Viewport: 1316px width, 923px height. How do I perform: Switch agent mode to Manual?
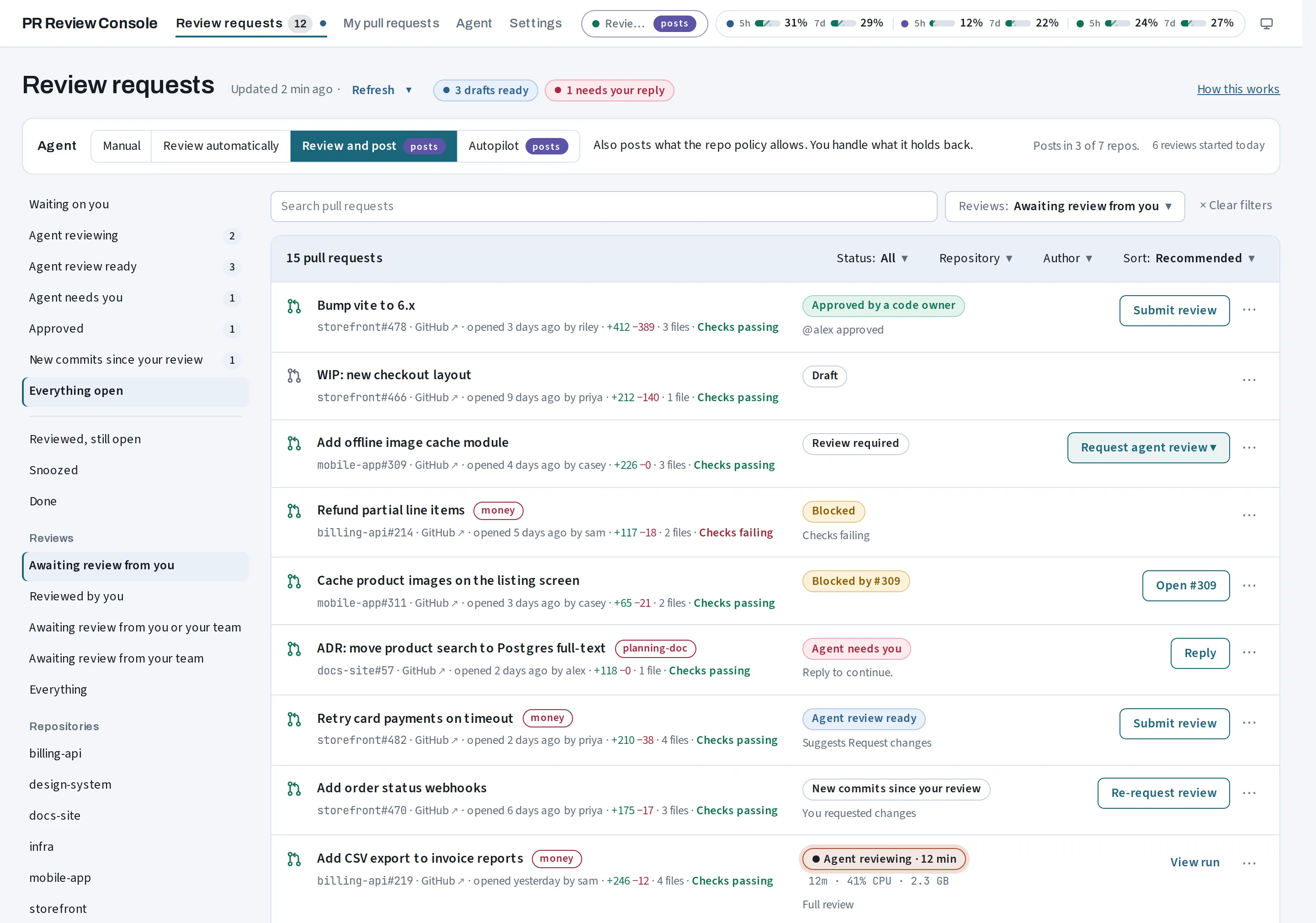[122, 146]
